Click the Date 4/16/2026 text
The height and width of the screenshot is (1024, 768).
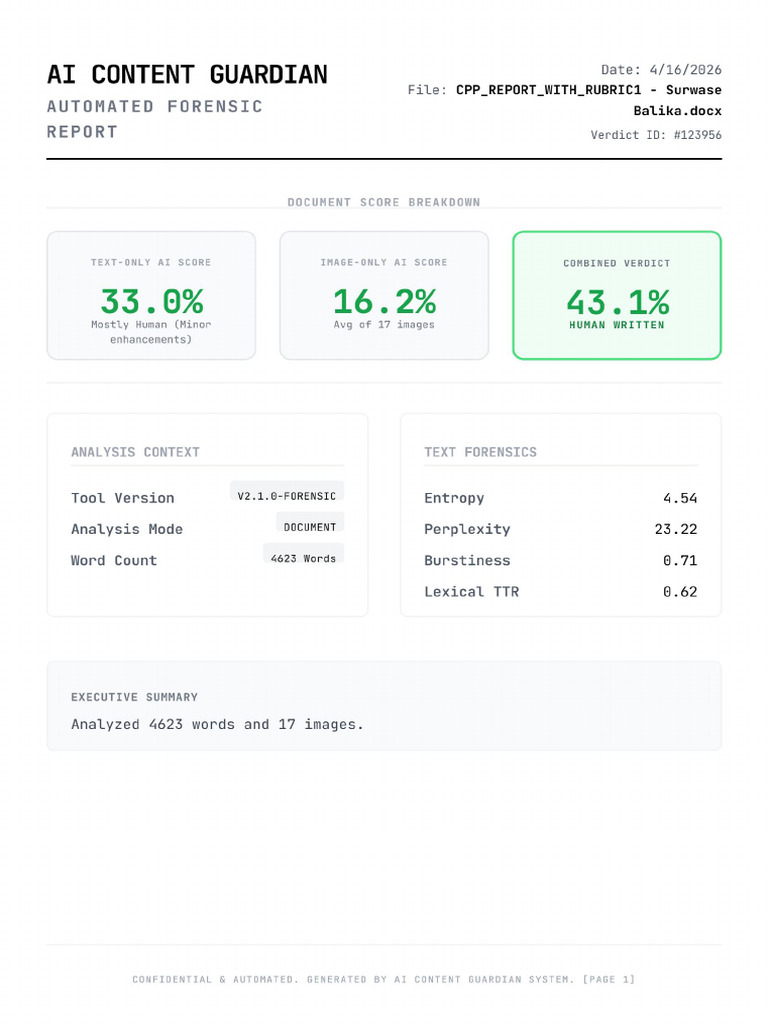(661, 69)
